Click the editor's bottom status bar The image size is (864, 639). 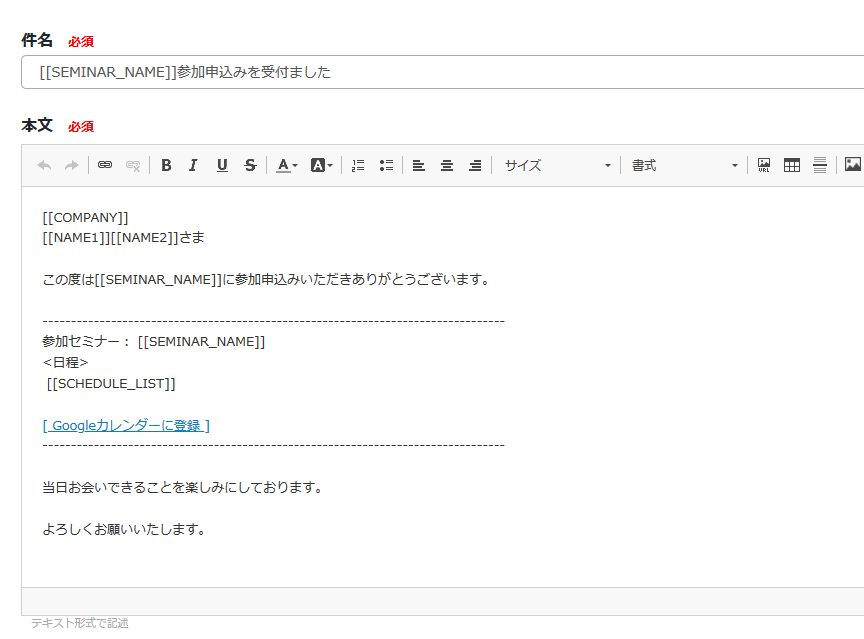[x=442, y=602]
